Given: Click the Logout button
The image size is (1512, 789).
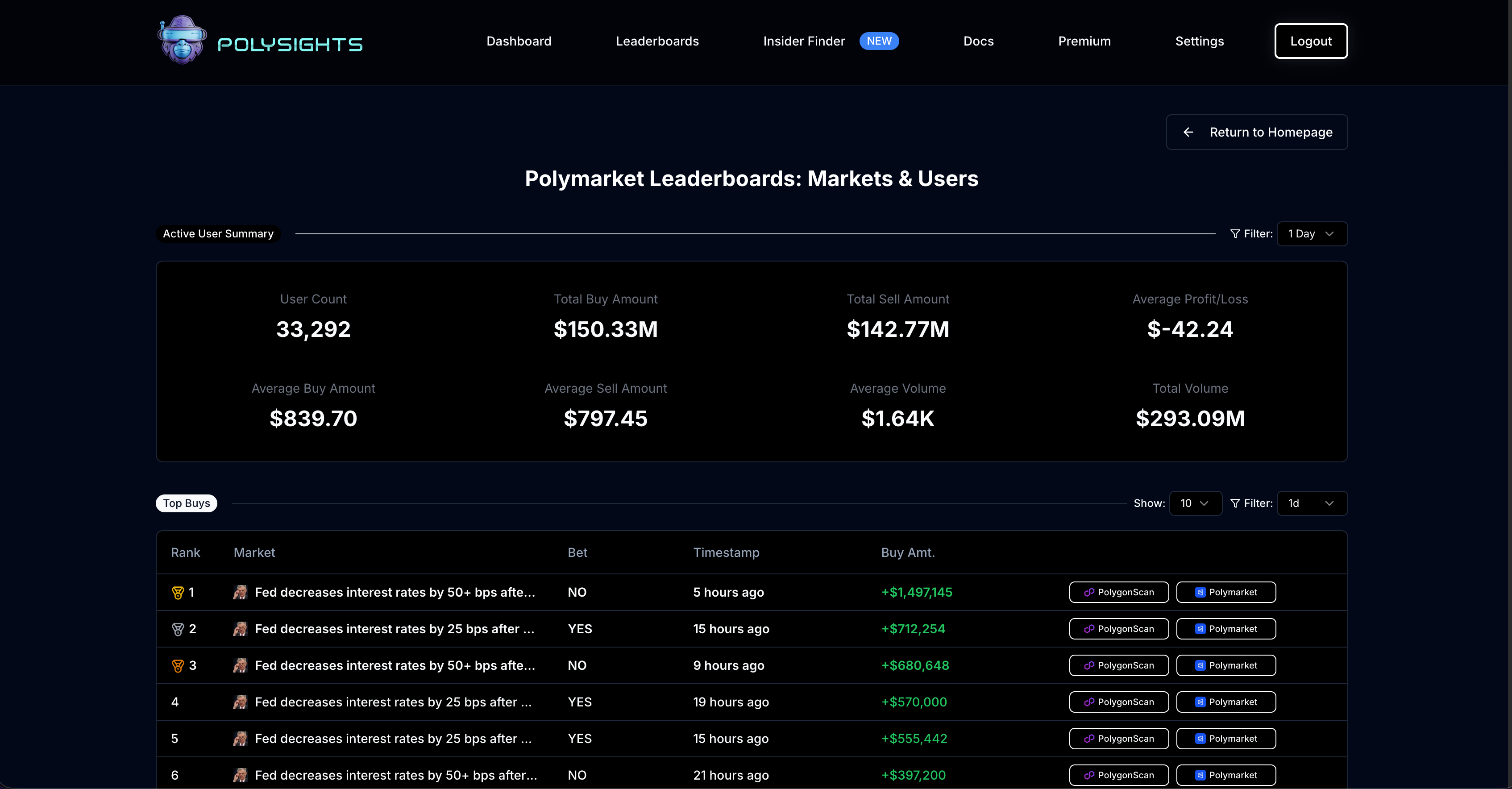Looking at the screenshot, I should (1311, 41).
